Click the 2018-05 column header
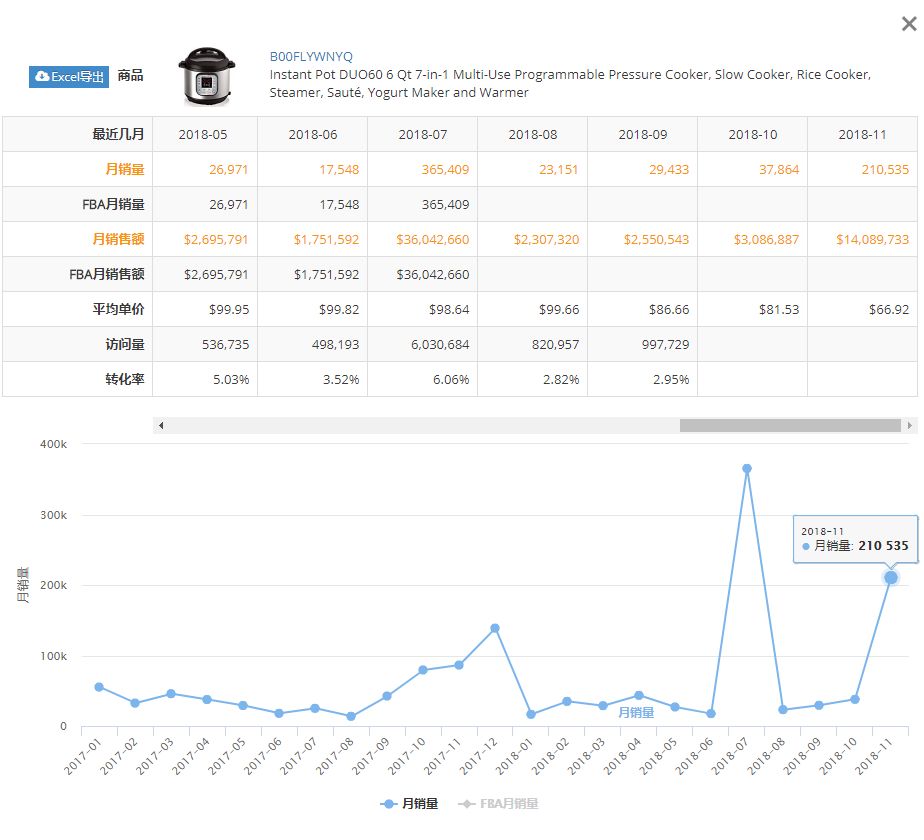Screen dimensions: 924x840 (203, 134)
